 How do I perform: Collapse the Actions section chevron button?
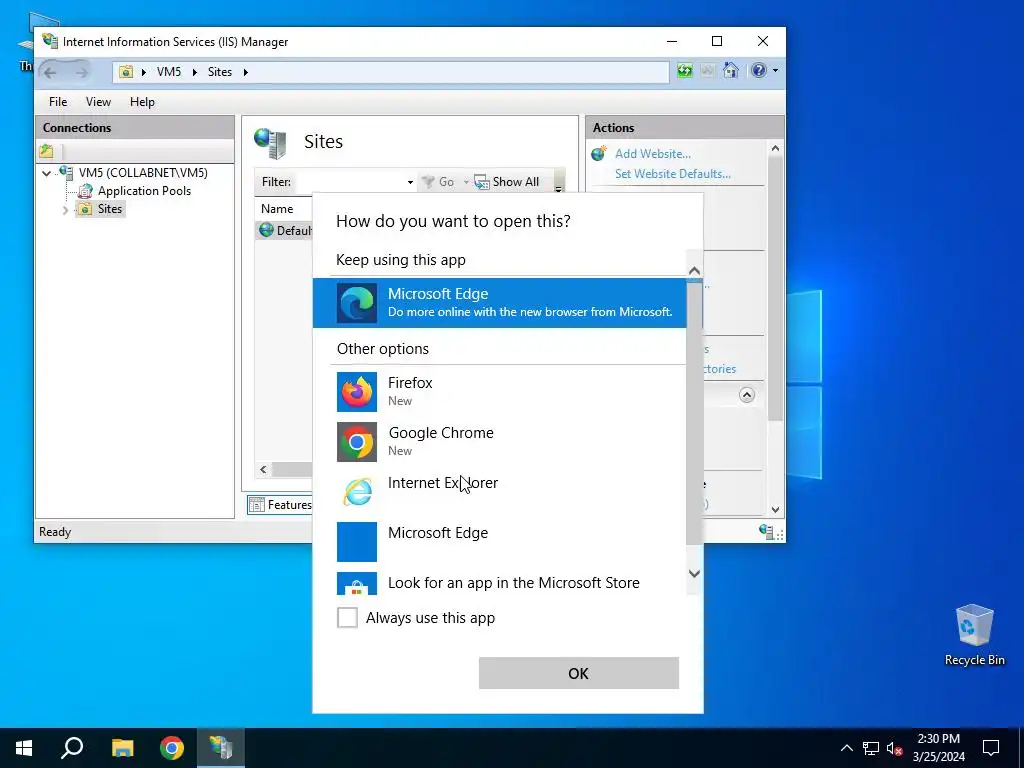[x=746, y=395]
